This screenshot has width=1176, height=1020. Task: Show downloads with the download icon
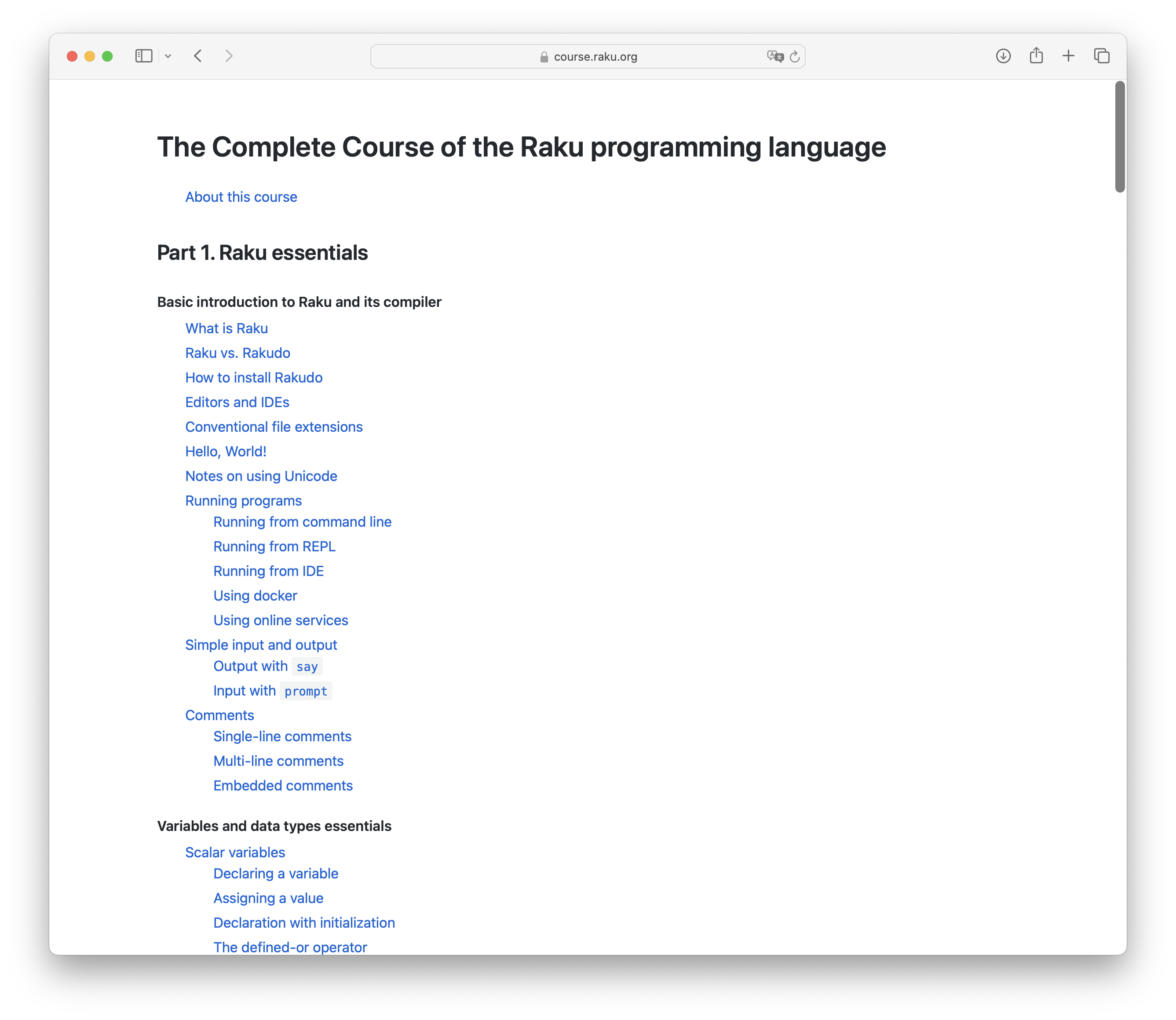tap(1003, 56)
